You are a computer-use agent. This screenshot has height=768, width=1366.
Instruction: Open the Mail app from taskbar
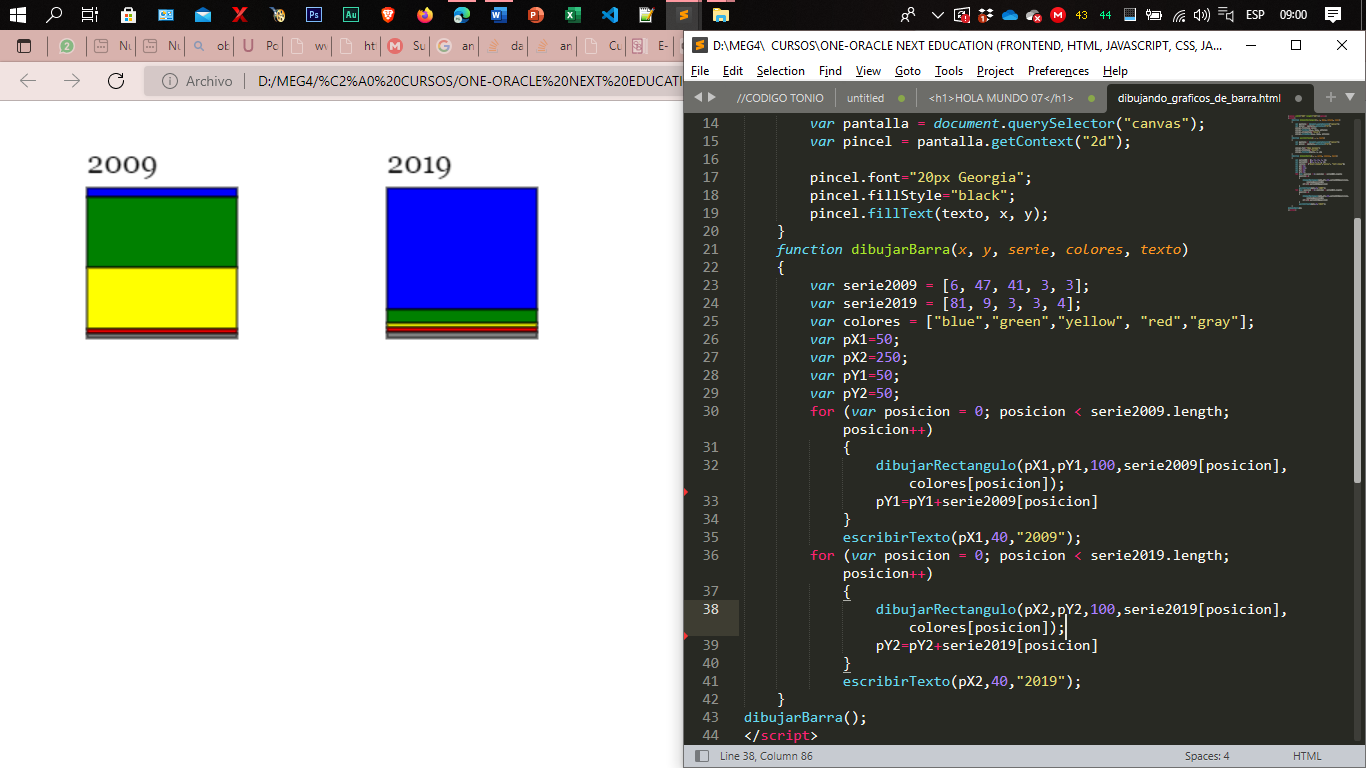point(203,15)
